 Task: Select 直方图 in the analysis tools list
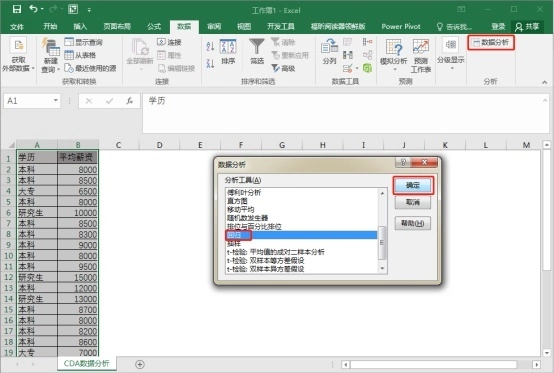tap(237, 201)
